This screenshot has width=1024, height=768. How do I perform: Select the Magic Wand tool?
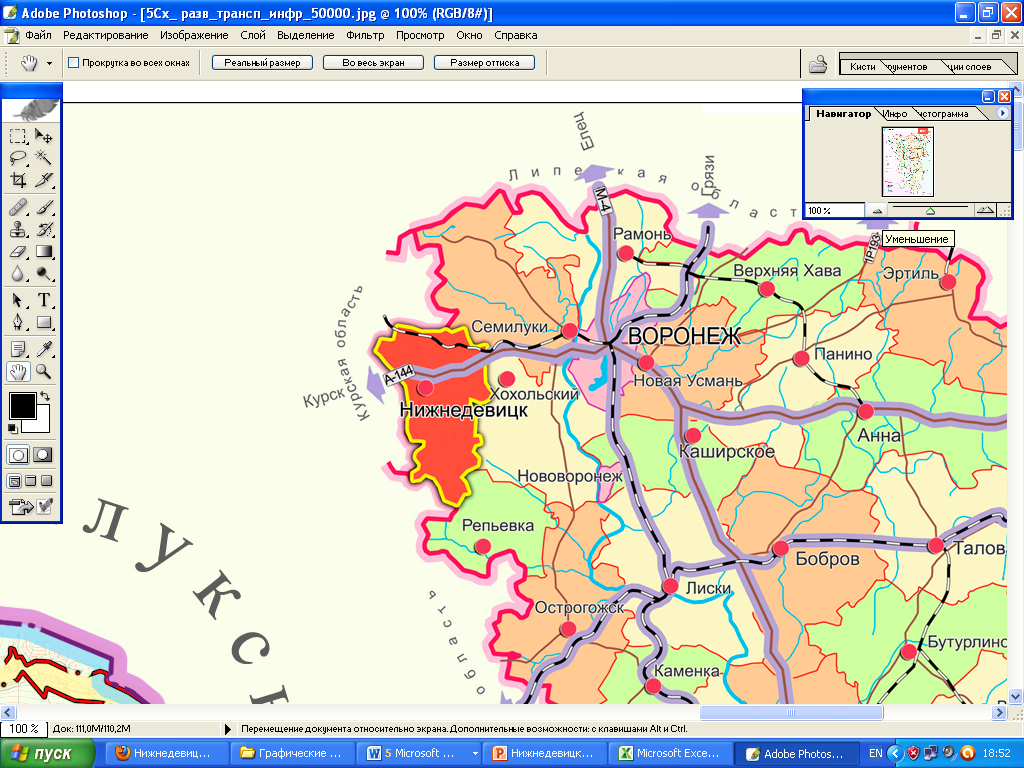pyautogui.click(x=44, y=158)
